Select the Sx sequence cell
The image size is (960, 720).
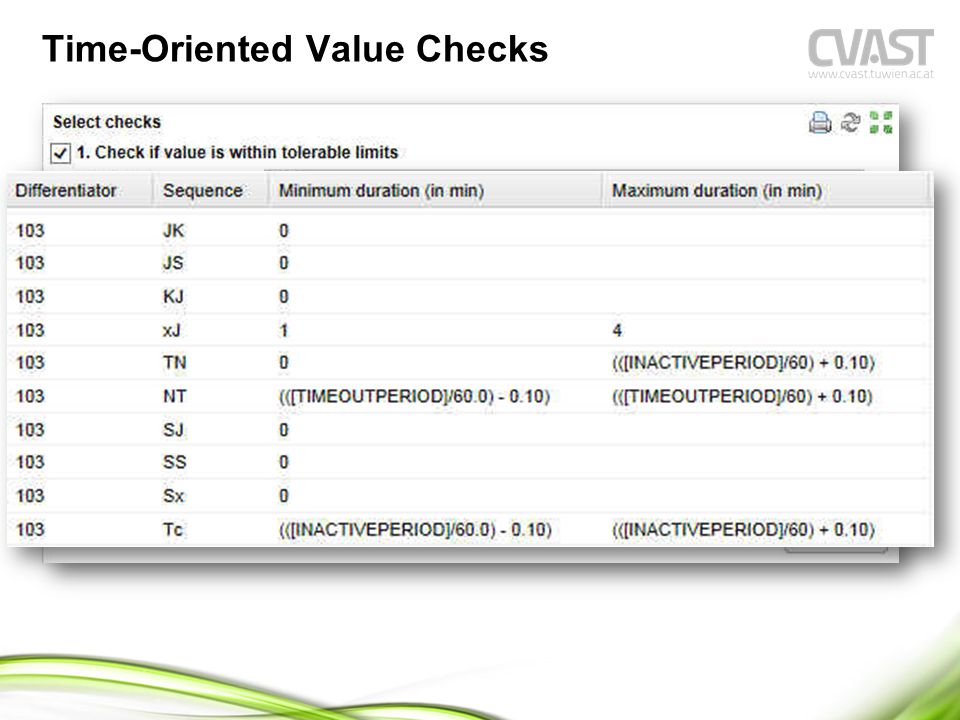[x=173, y=495]
